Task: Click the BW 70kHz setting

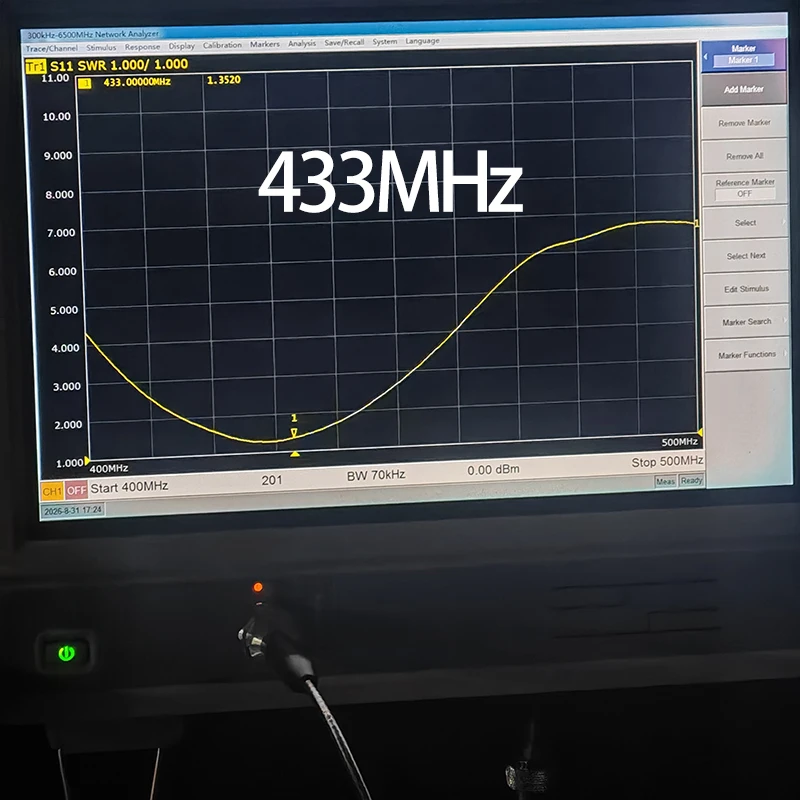Action: click(376, 475)
